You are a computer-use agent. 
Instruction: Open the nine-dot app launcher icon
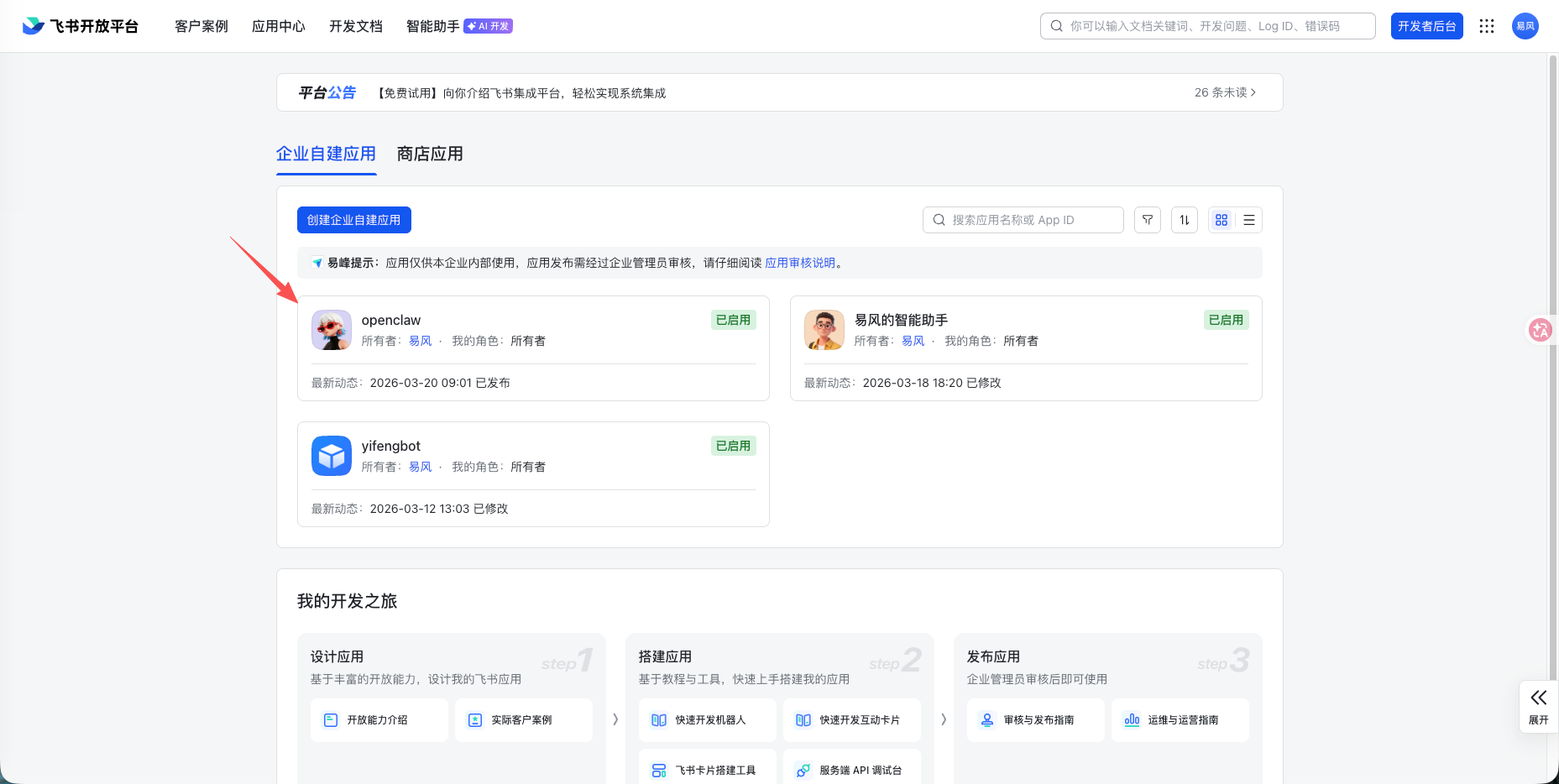(x=1487, y=26)
